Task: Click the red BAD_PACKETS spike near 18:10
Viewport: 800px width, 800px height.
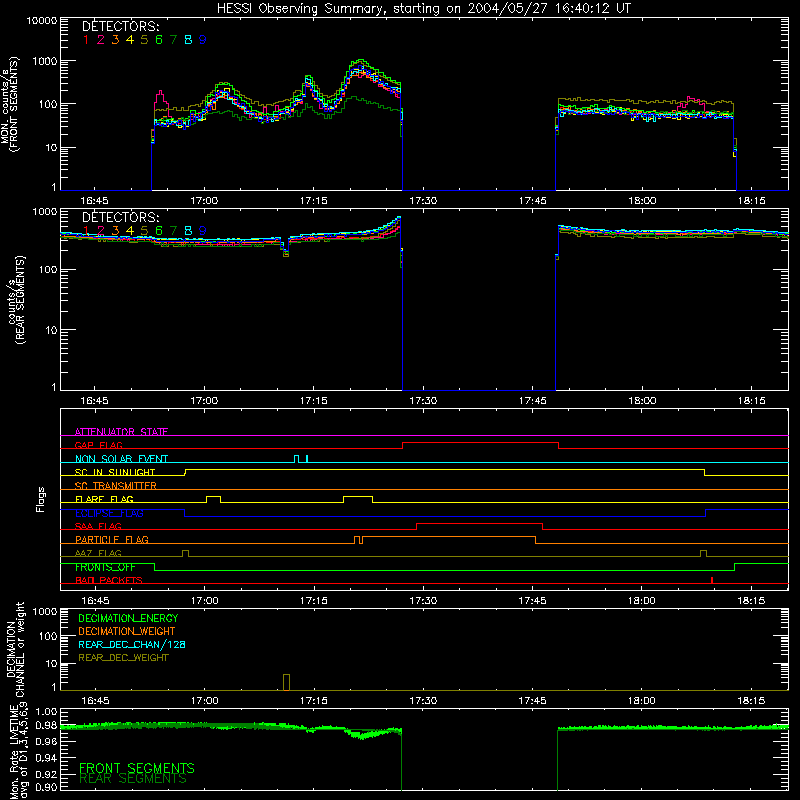Action: coord(712,580)
